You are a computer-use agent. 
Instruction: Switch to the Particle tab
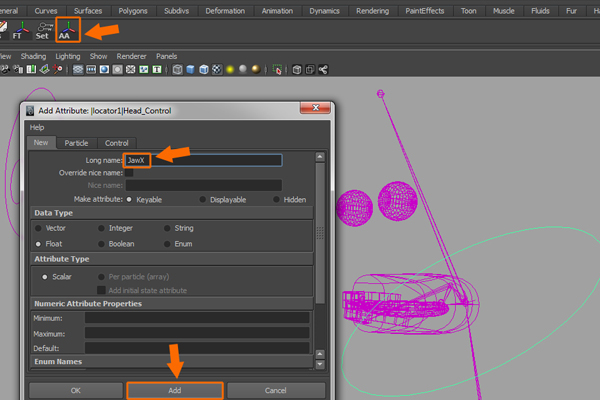point(76,143)
